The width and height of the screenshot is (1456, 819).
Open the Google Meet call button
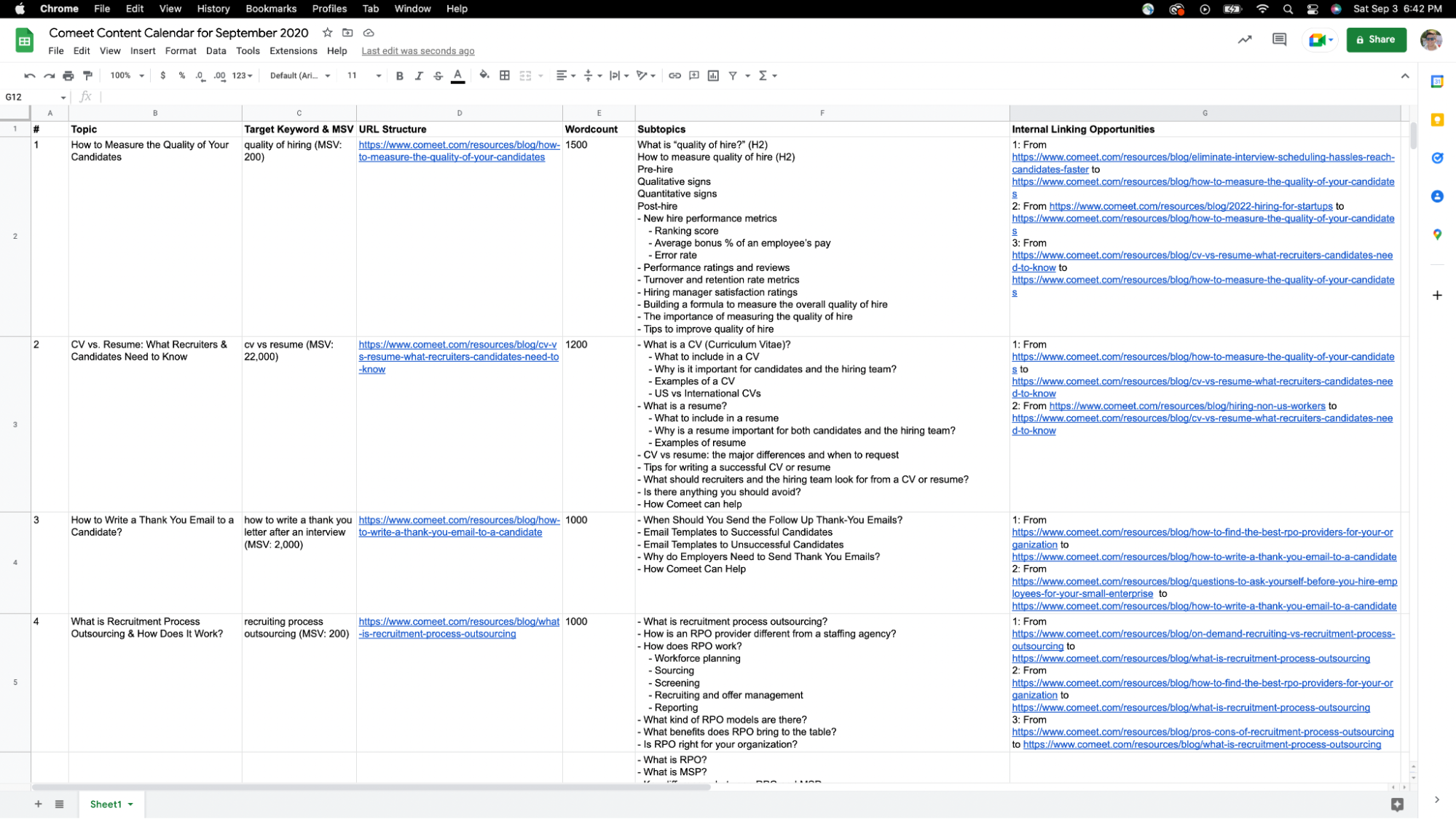click(1321, 39)
